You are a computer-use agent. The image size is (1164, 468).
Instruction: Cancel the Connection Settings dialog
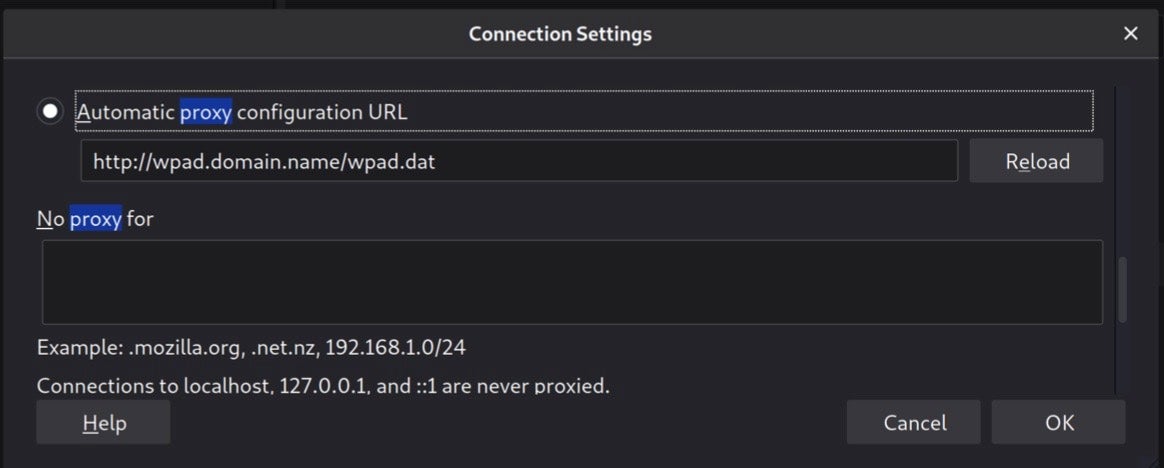coord(913,422)
